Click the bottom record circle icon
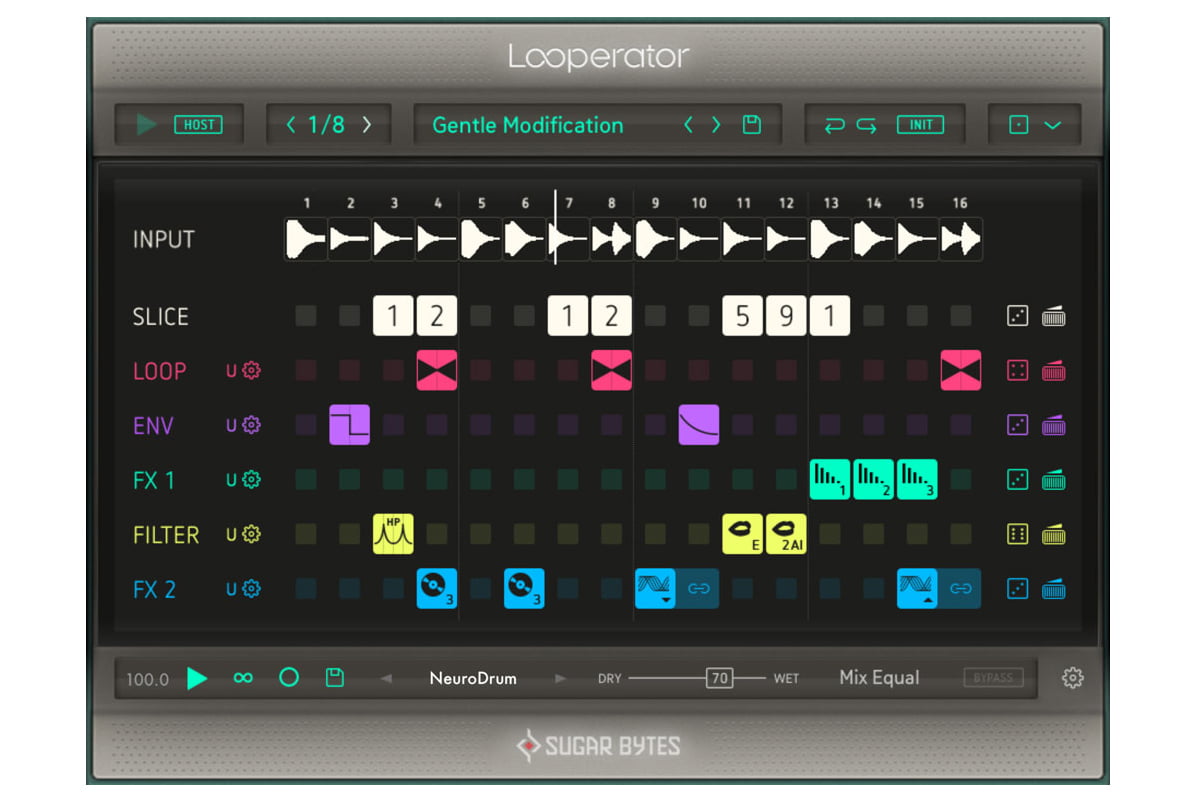This screenshot has height=800, width=1200. pyautogui.click(x=289, y=678)
